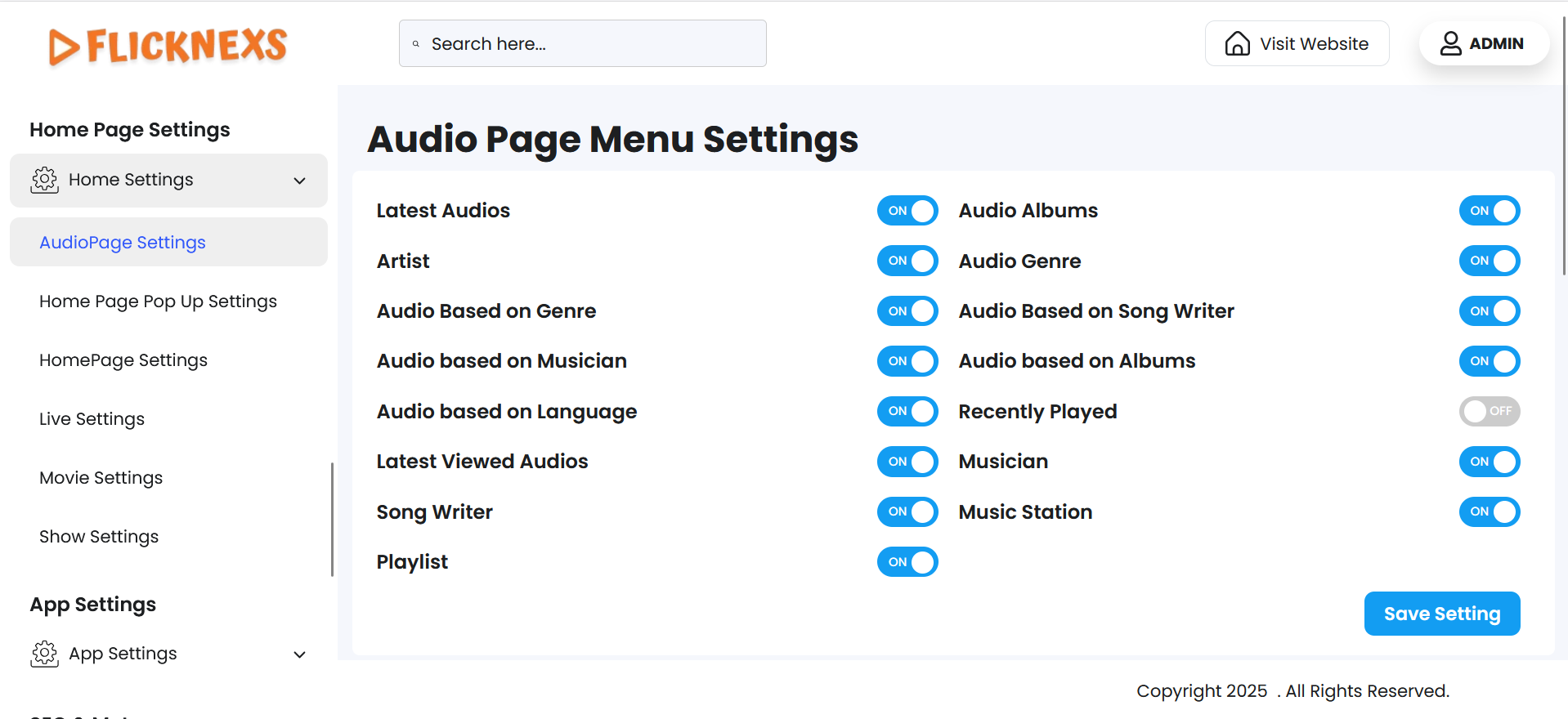1568x719 pixels.
Task: Click the user profile icon beside ADMIN
Action: pyautogui.click(x=1450, y=43)
